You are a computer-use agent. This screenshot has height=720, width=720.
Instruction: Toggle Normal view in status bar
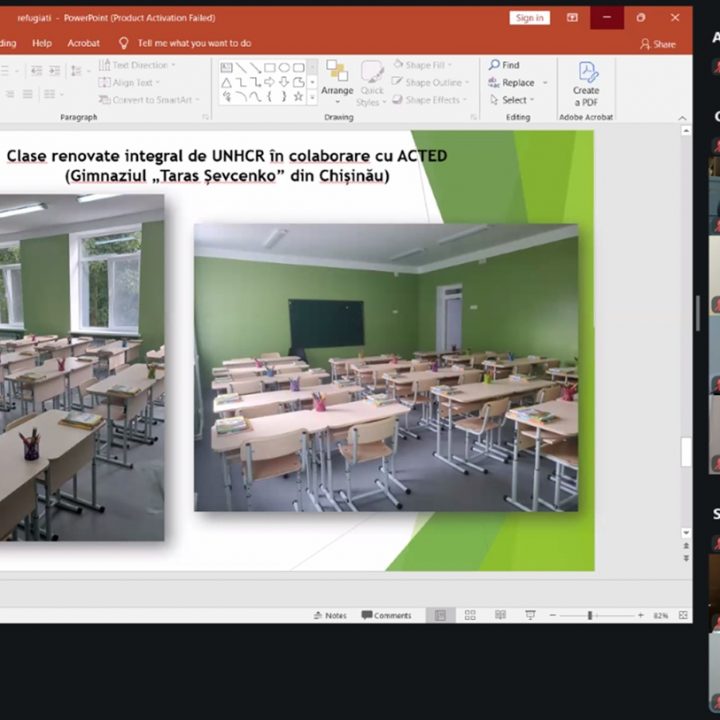point(438,615)
